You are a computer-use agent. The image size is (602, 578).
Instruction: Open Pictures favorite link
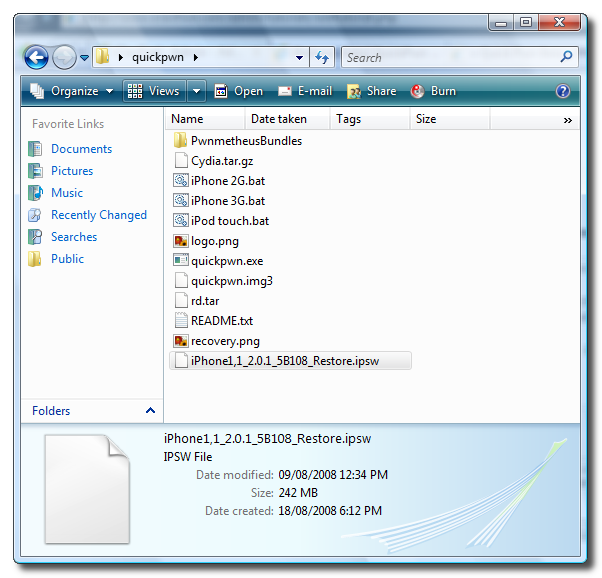coord(72,171)
